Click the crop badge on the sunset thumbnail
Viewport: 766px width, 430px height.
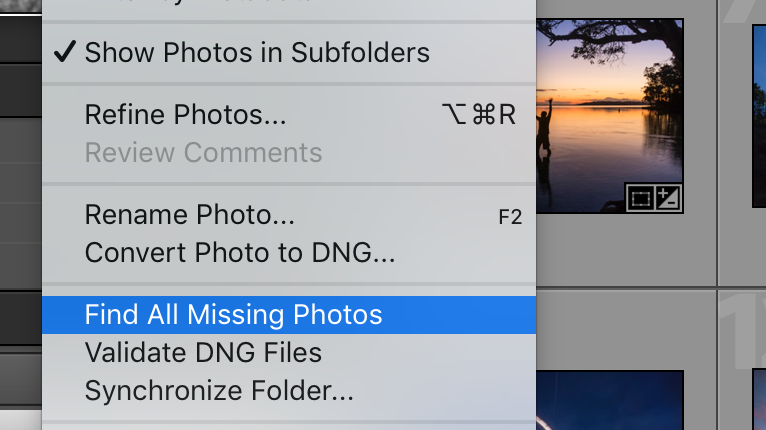[640, 198]
